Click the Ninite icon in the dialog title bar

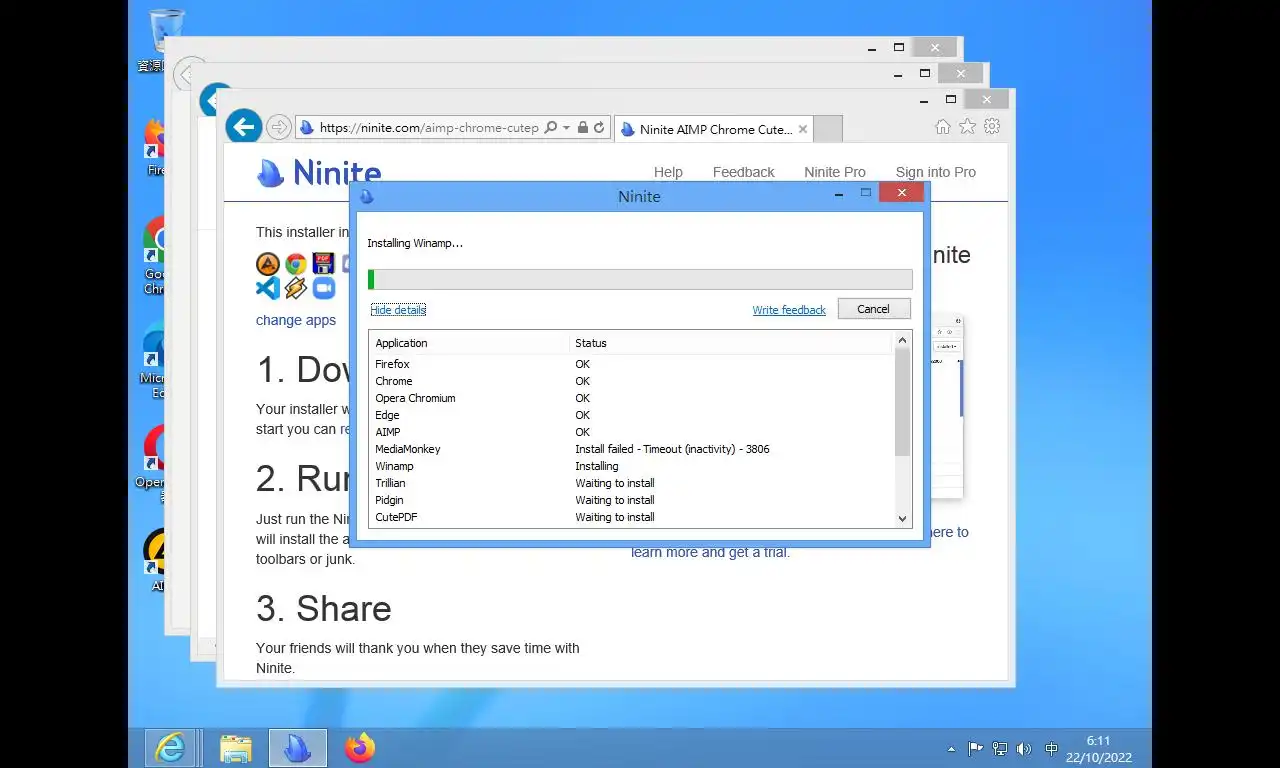[x=366, y=196]
